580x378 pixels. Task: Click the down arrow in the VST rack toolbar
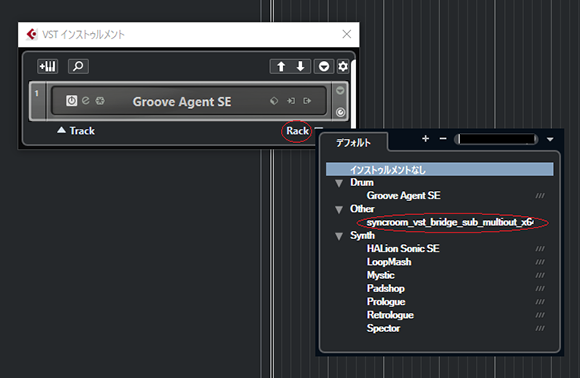300,67
